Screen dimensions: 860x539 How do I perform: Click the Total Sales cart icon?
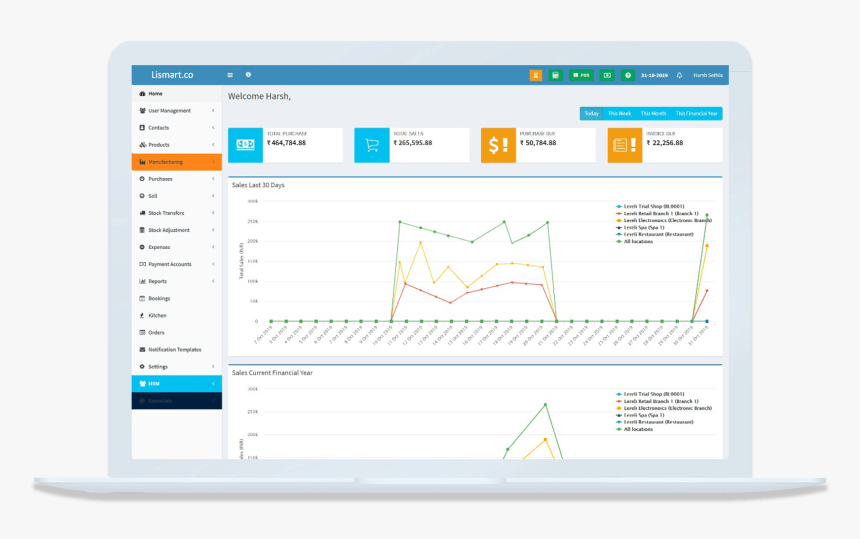pyautogui.click(x=372, y=145)
